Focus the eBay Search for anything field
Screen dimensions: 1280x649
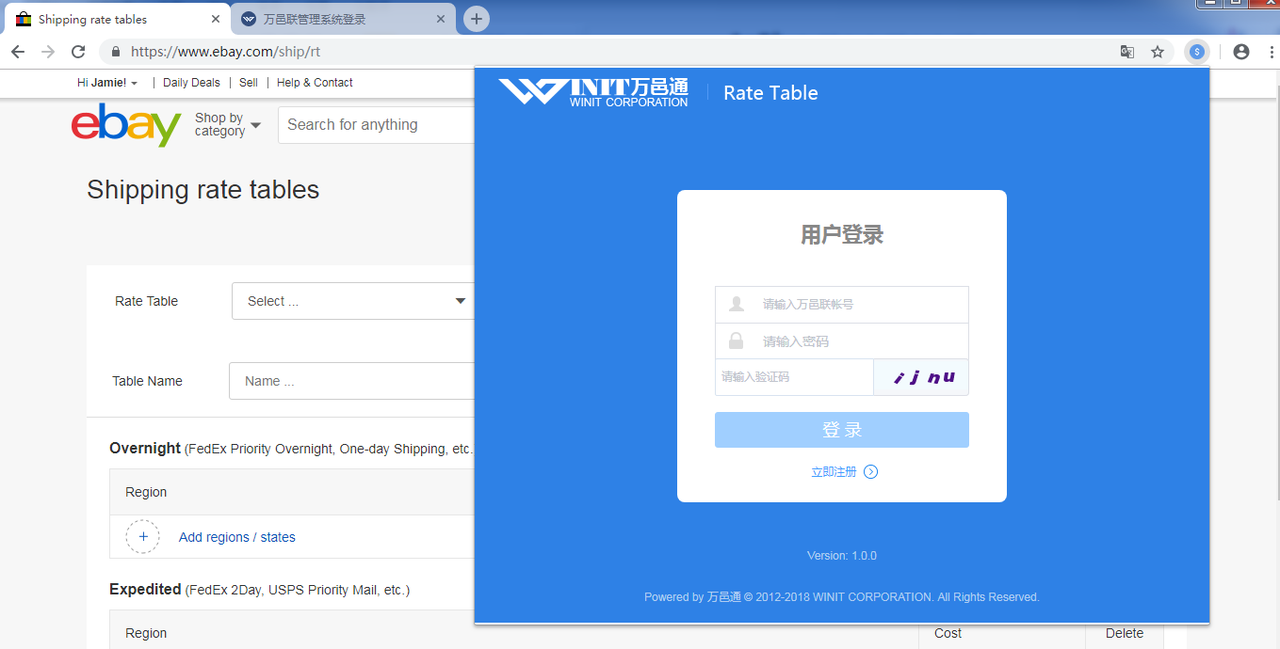click(x=376, y=125)
